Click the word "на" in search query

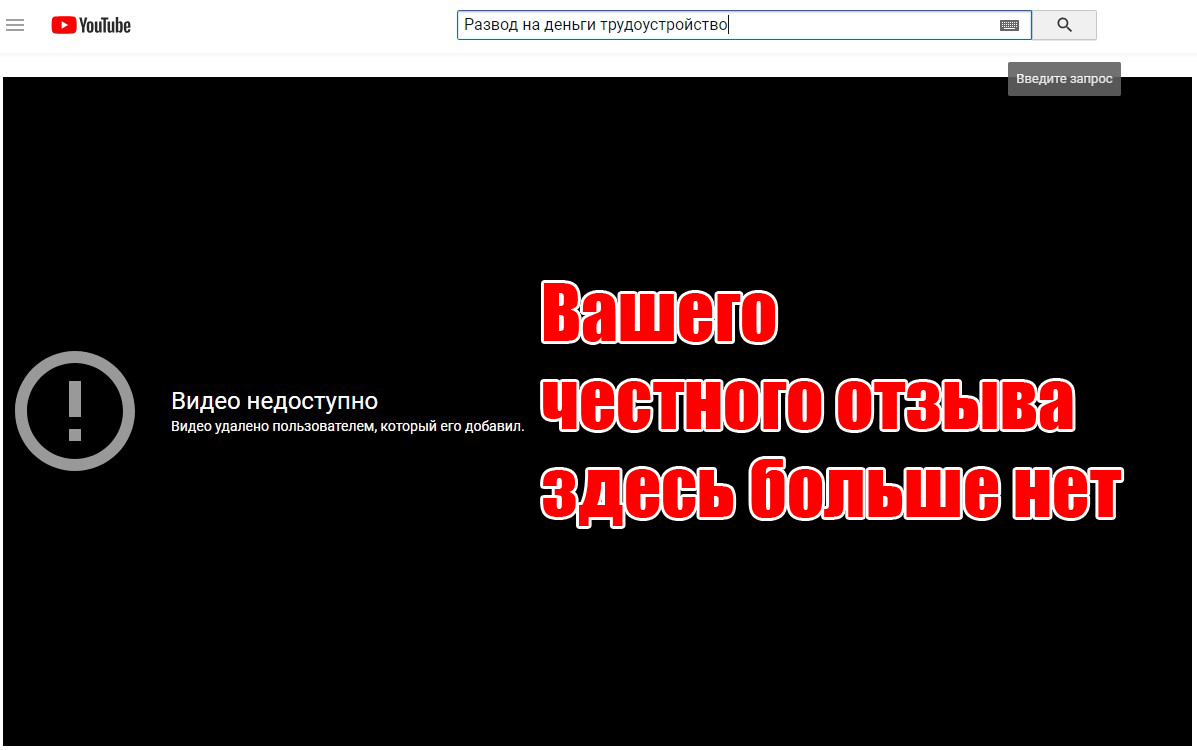click(526, 25)
